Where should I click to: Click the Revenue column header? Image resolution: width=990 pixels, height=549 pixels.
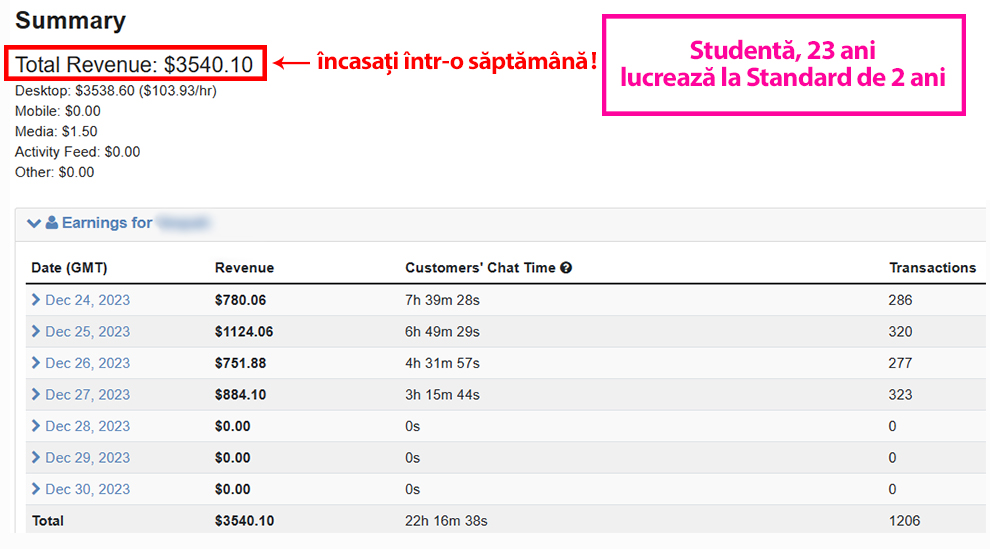[244, 268]
